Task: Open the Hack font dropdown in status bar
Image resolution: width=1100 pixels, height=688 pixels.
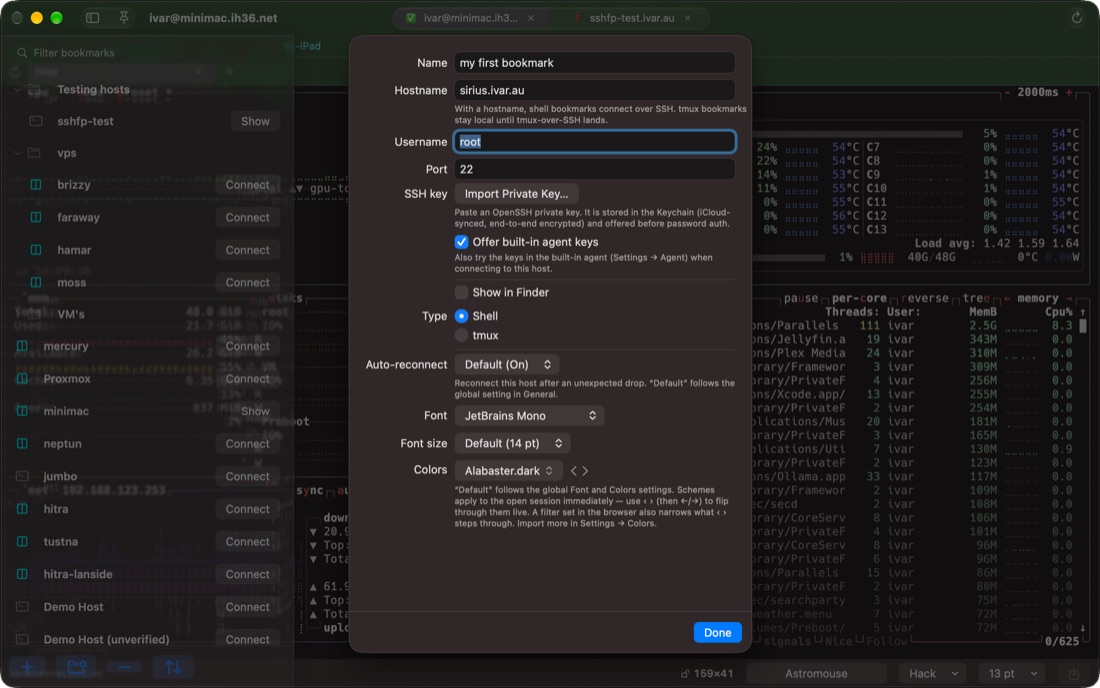Action: click(x=933, y=673)
